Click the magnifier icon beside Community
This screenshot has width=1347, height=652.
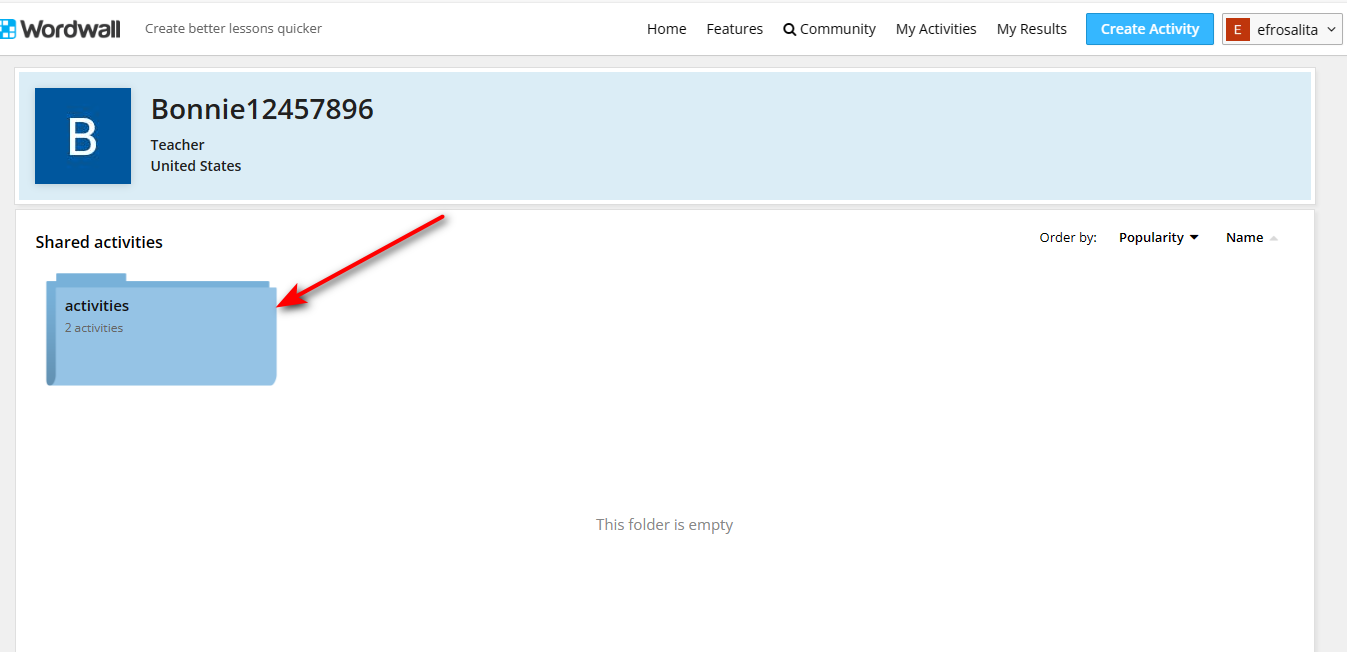click(x=789, y=30)
